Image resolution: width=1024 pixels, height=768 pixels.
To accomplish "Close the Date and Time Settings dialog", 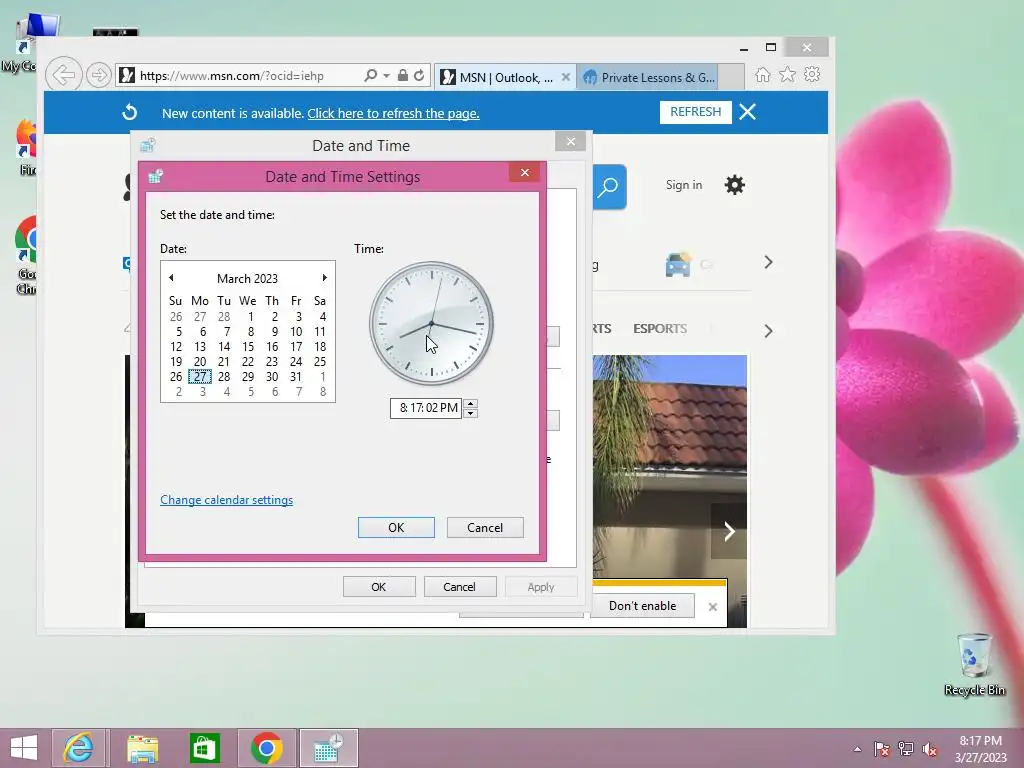I will tap(524, 173).
